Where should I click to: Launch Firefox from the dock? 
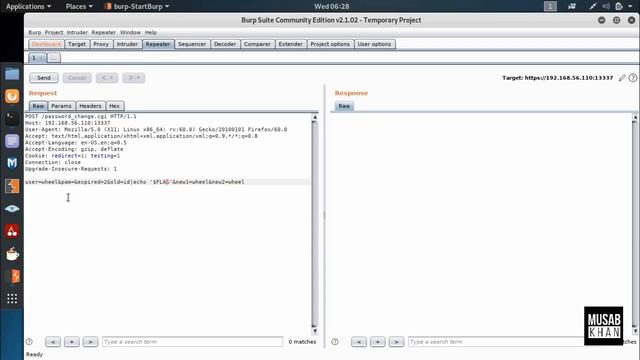tap(12, 96)
